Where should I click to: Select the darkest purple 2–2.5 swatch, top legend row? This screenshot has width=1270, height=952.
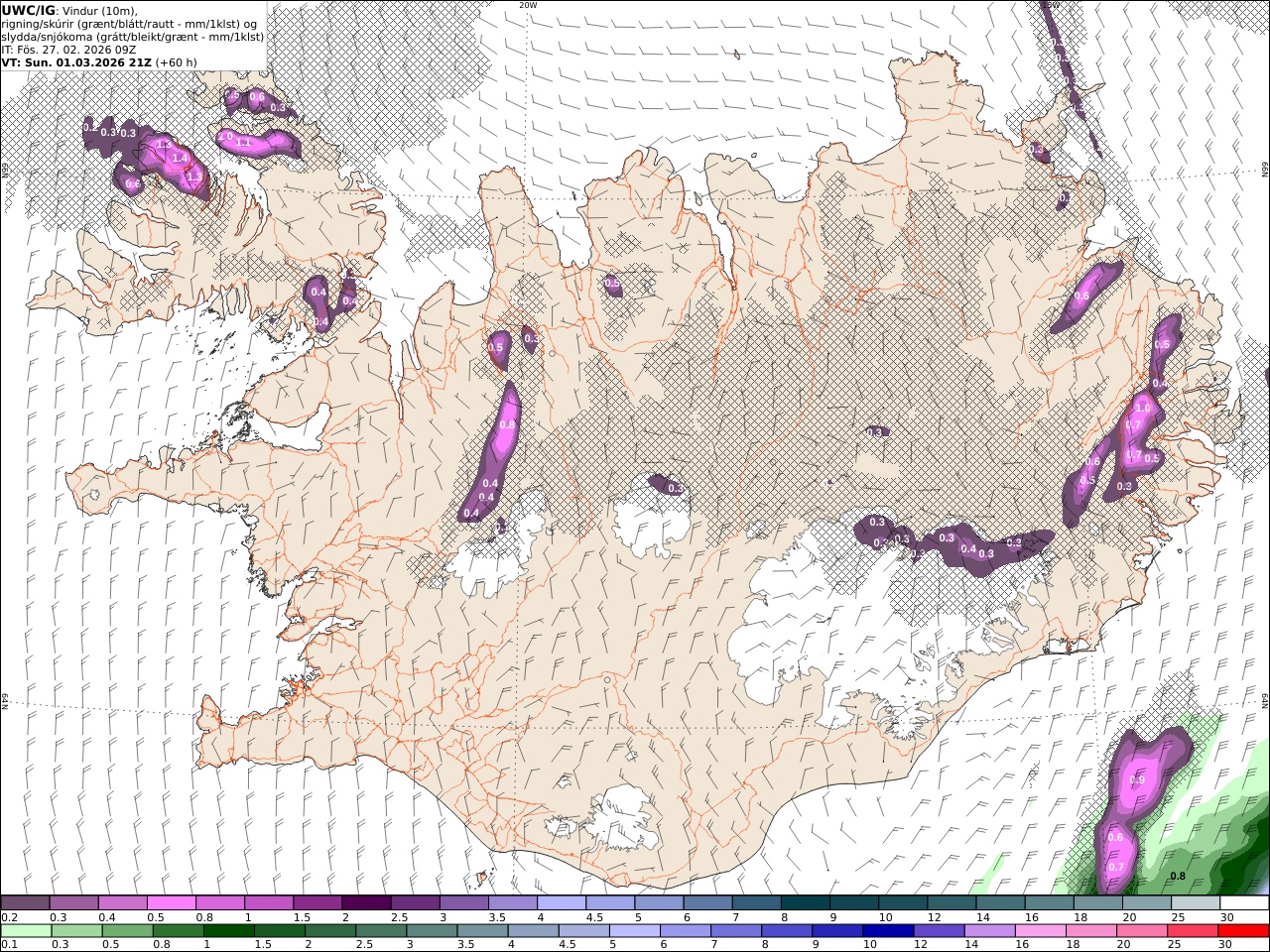click(366, 902)
